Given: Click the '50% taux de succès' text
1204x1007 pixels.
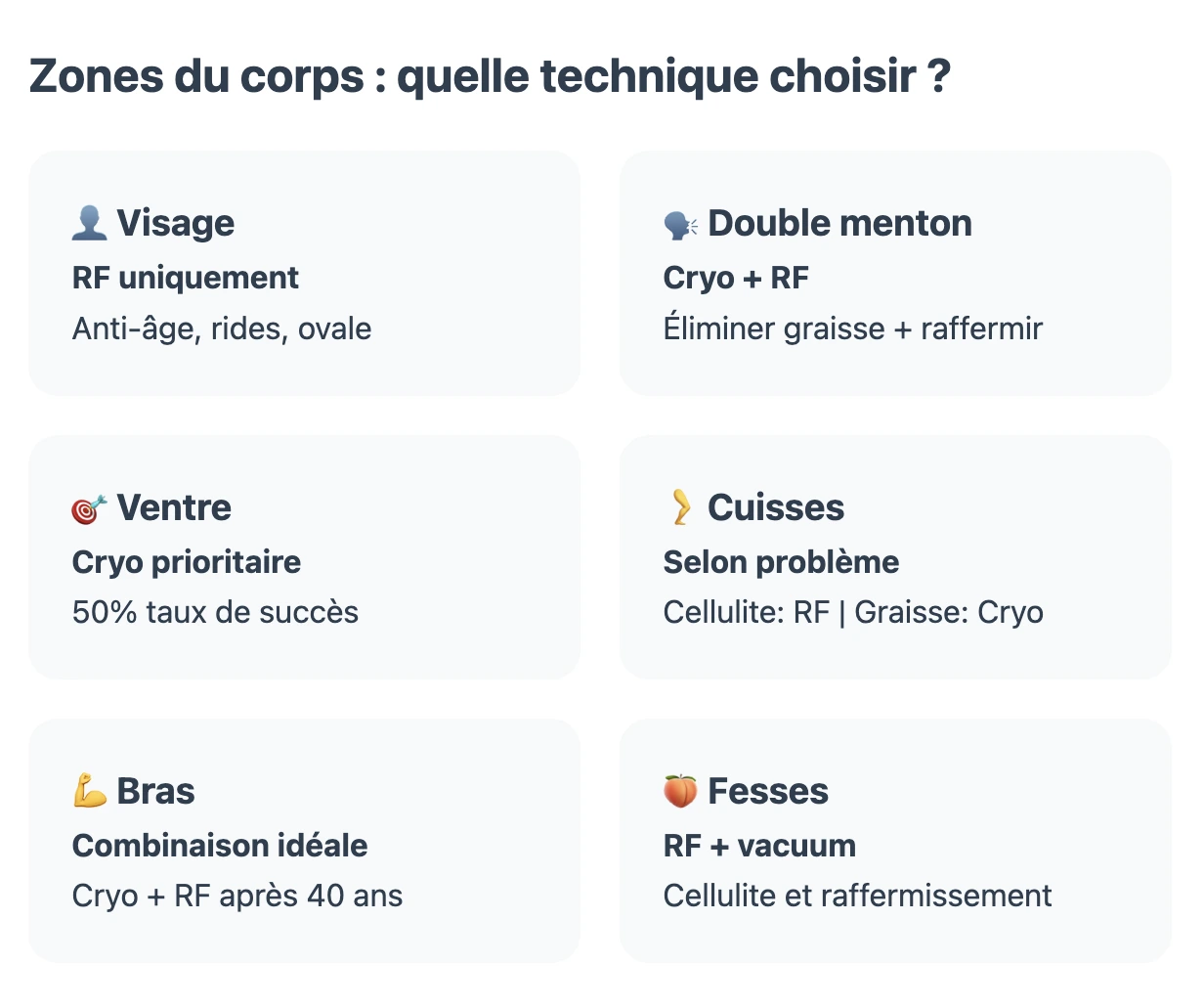Looking at the screenshot, I should coord(215,613).
